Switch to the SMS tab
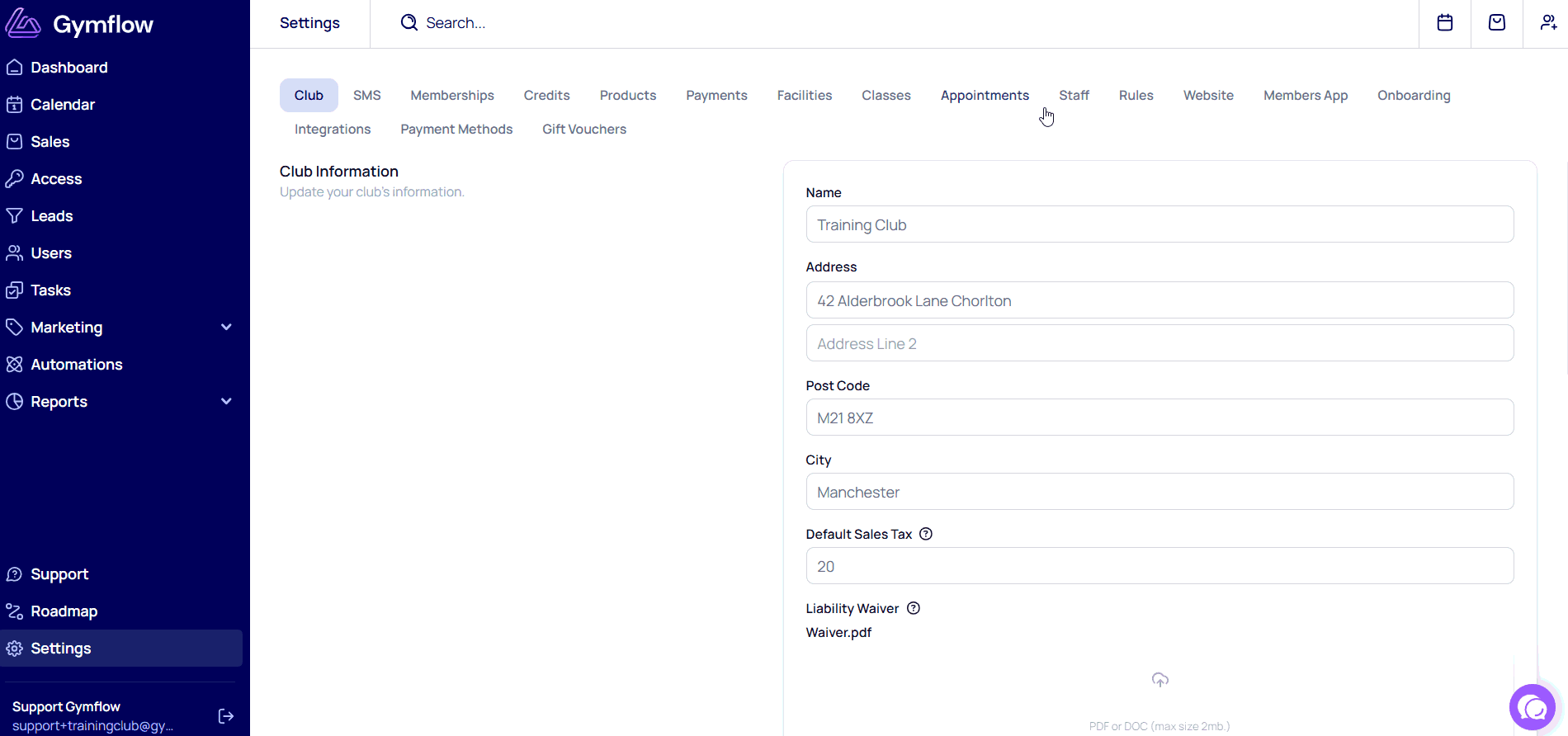The width and height of the screenshot is (1568, 736). 367,96
